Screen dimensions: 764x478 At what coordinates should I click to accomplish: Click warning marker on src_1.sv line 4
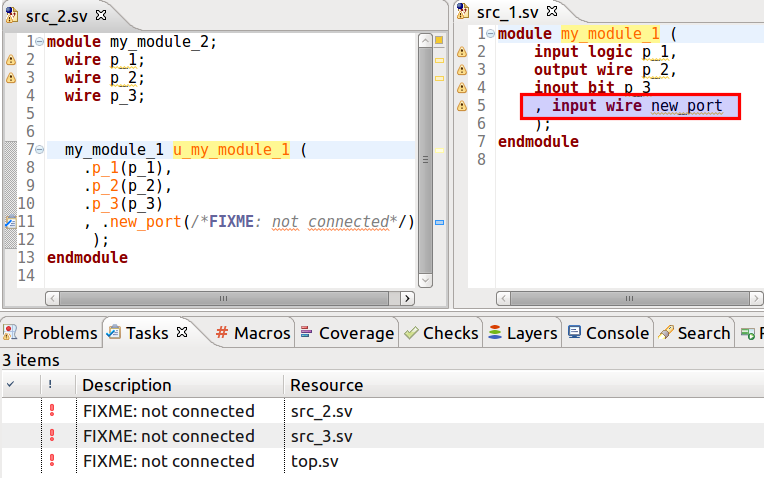(x=462, y=88)
